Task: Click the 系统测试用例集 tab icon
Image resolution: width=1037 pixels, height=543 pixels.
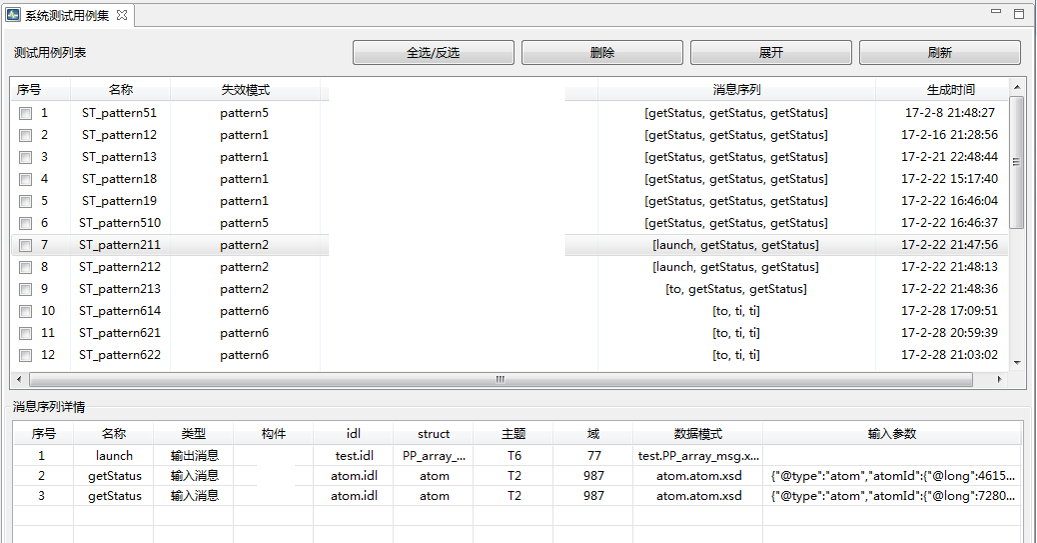Action: tap(14, 15)
